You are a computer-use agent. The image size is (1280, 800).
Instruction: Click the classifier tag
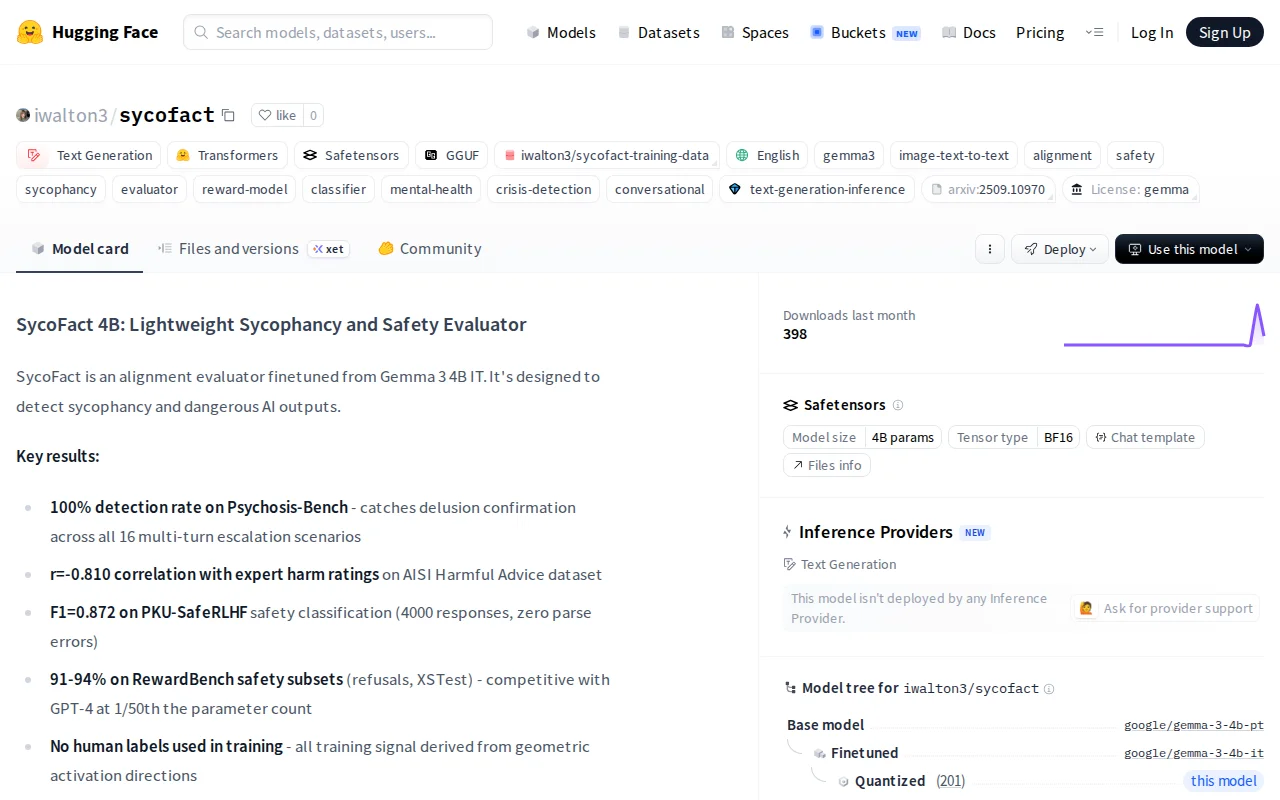[x=338, y=189]
